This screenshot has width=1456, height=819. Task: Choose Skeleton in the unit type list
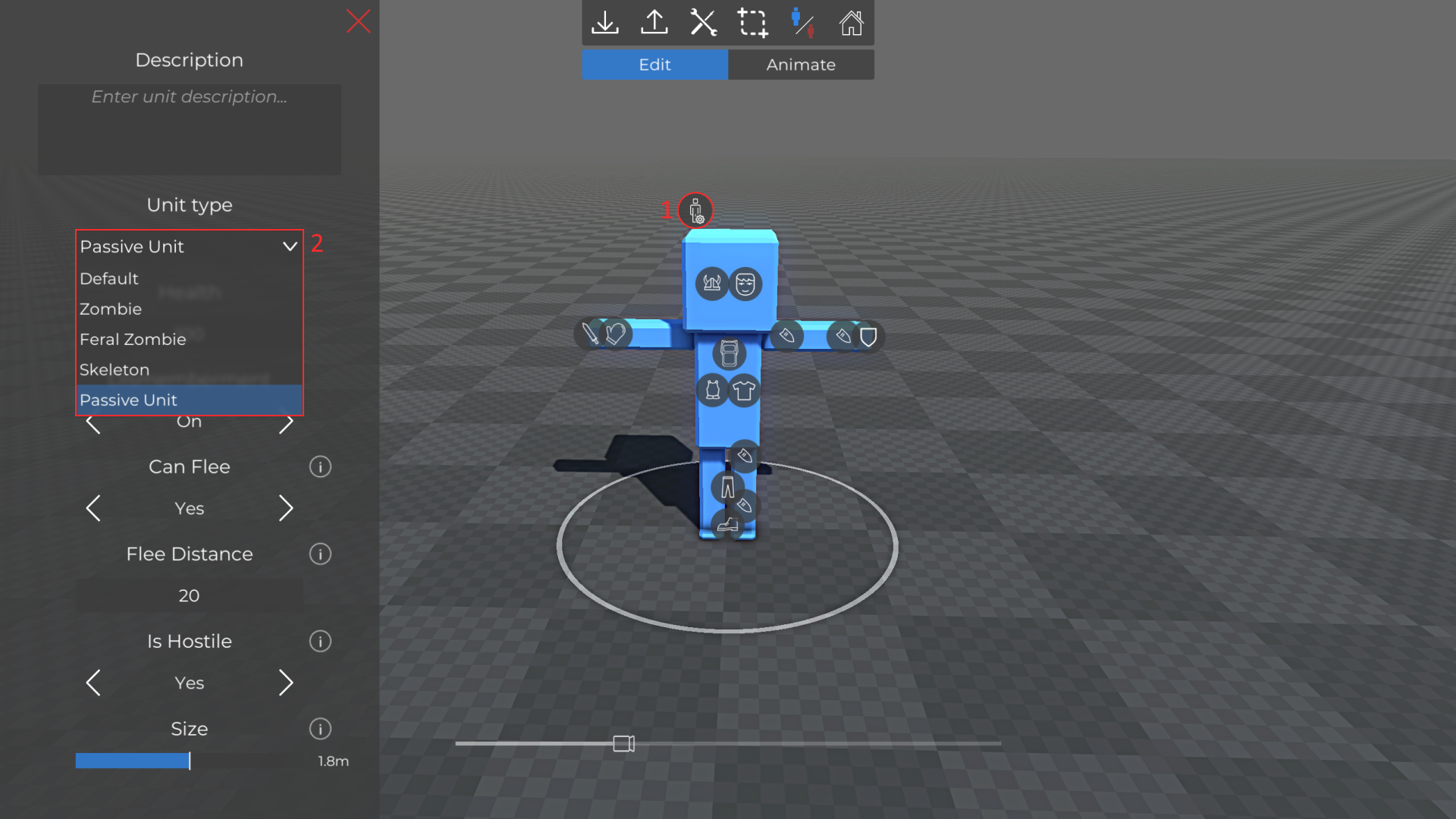coord(115,369)
